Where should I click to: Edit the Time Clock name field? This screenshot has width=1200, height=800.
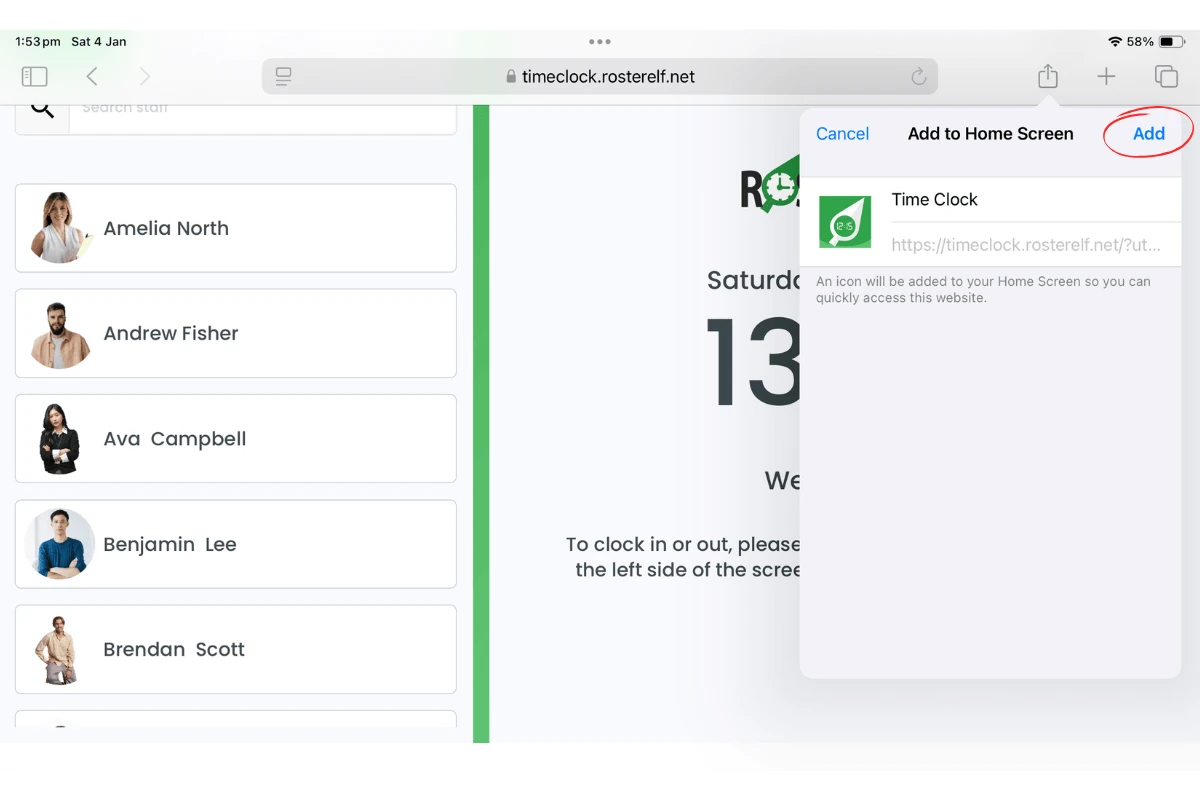pos(1036,200)
